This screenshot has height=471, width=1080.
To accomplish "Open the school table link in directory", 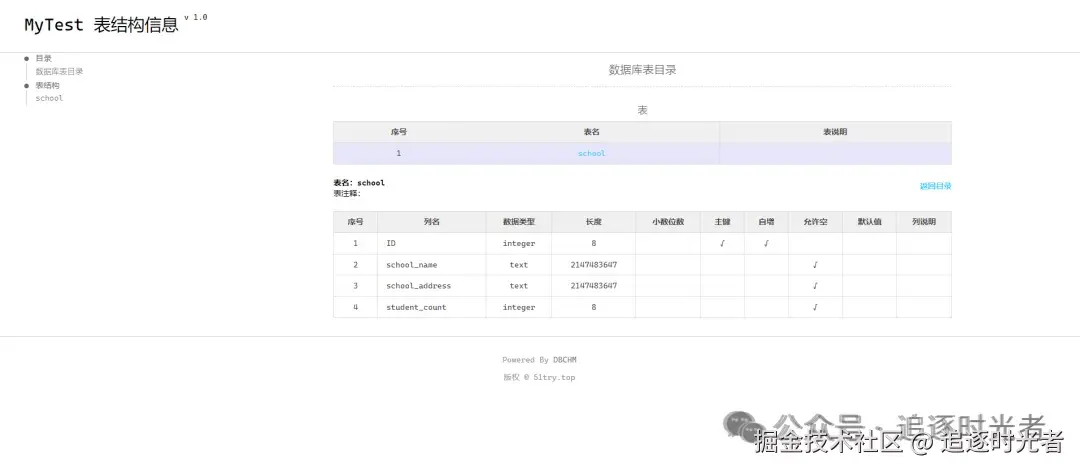I will point(592,154).
